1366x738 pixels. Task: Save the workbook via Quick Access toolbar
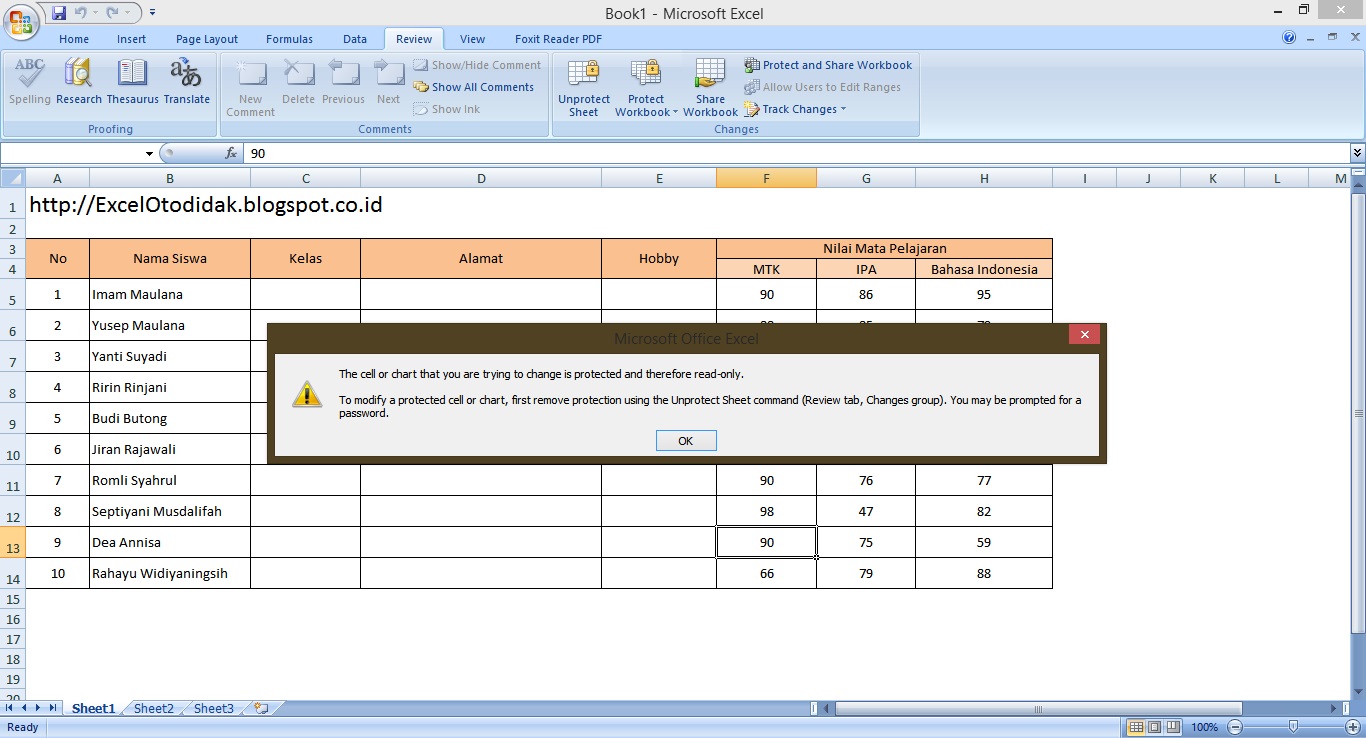[59, 13]
